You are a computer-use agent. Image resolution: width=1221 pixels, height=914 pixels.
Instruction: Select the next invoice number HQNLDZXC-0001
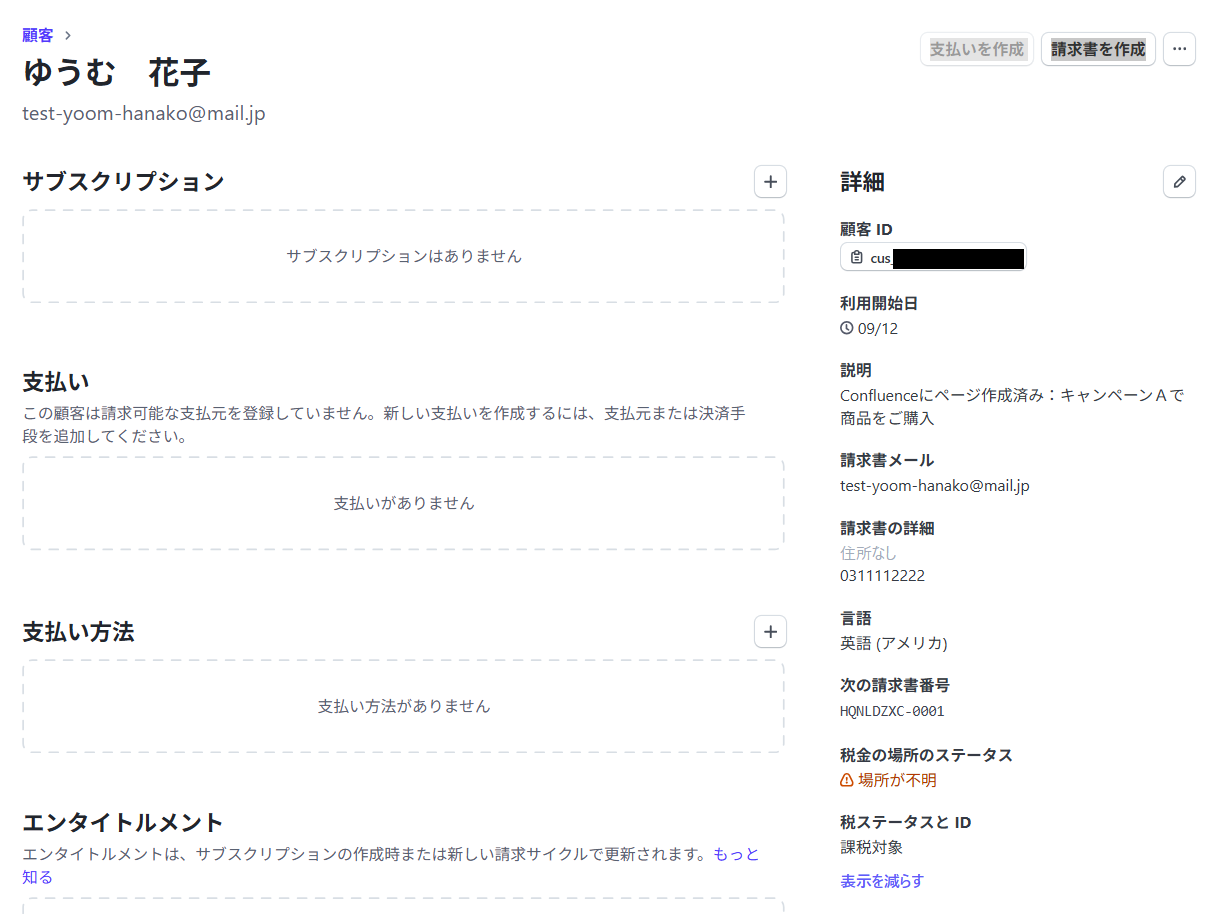892,711
